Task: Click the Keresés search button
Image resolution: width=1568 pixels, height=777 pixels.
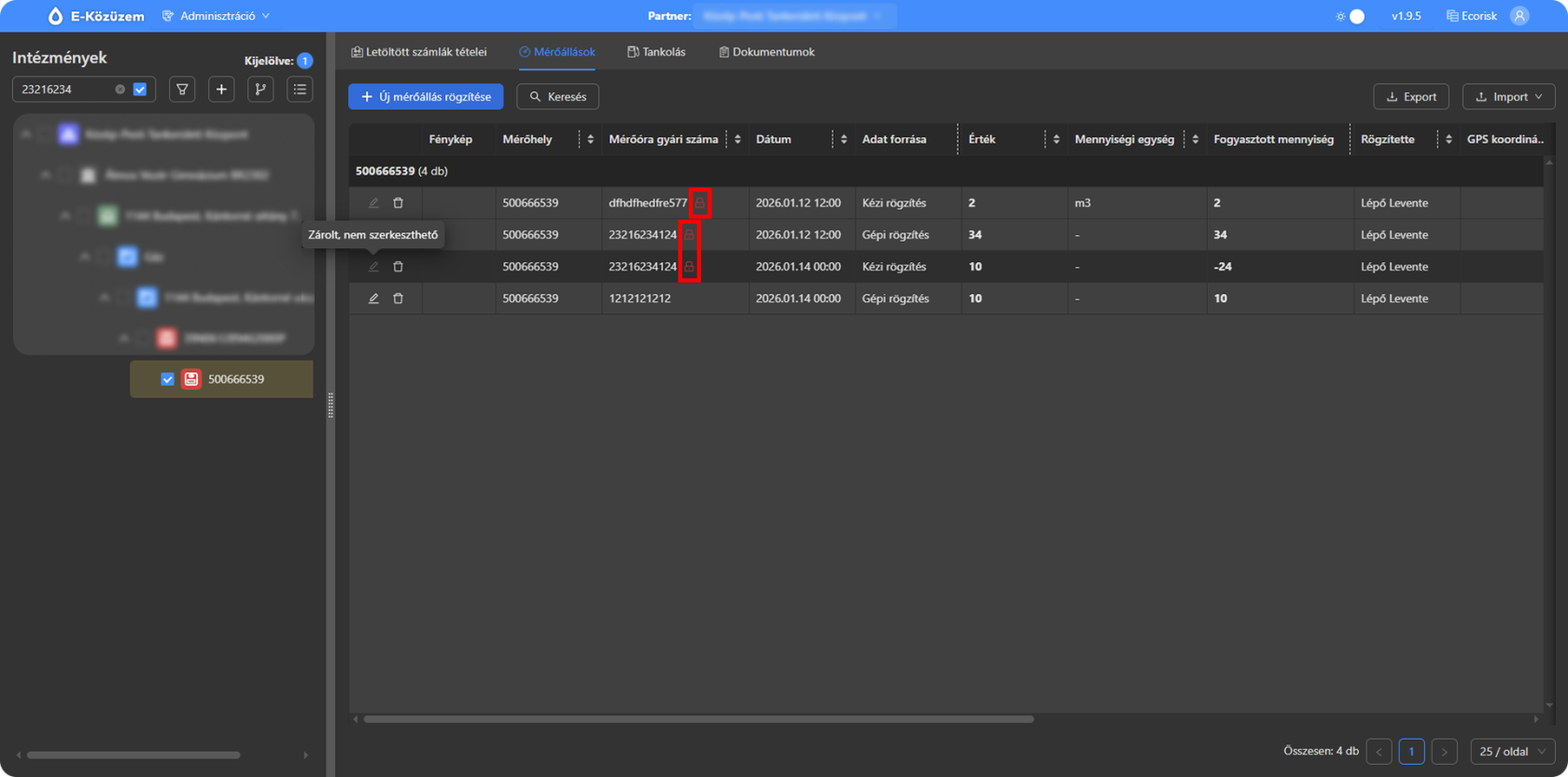Action: [x=558, y=97]
